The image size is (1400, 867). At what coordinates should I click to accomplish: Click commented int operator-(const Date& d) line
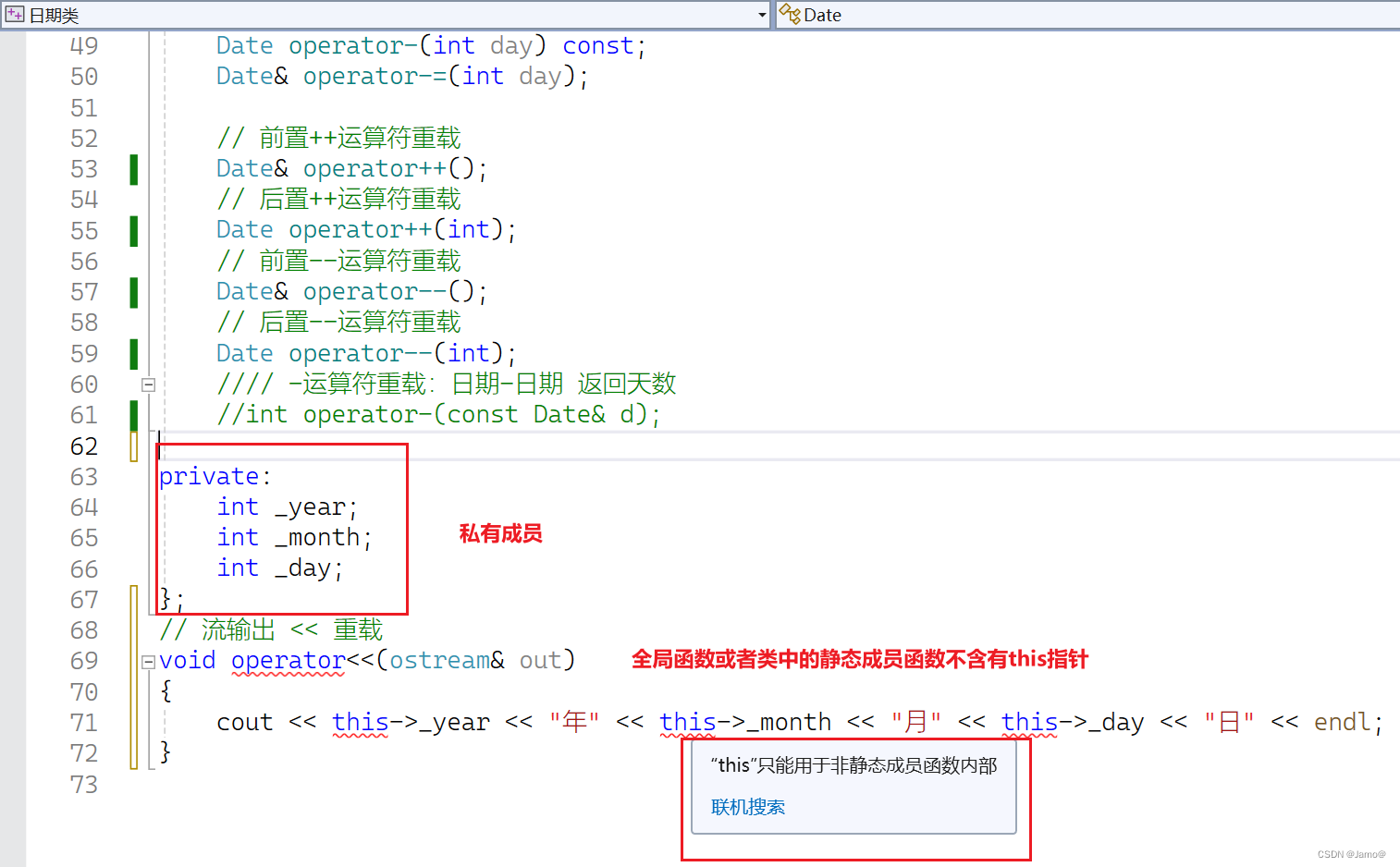[438, 415]
